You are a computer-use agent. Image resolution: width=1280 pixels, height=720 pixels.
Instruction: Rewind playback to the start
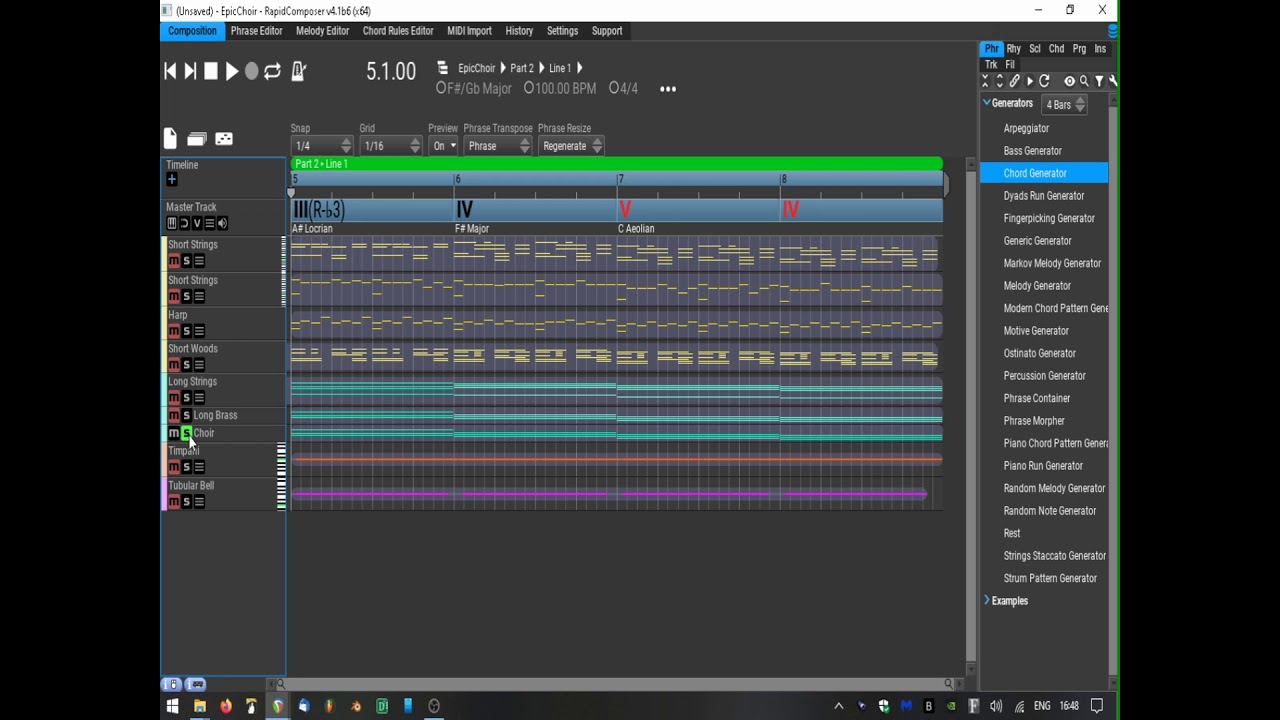(170, 71)
